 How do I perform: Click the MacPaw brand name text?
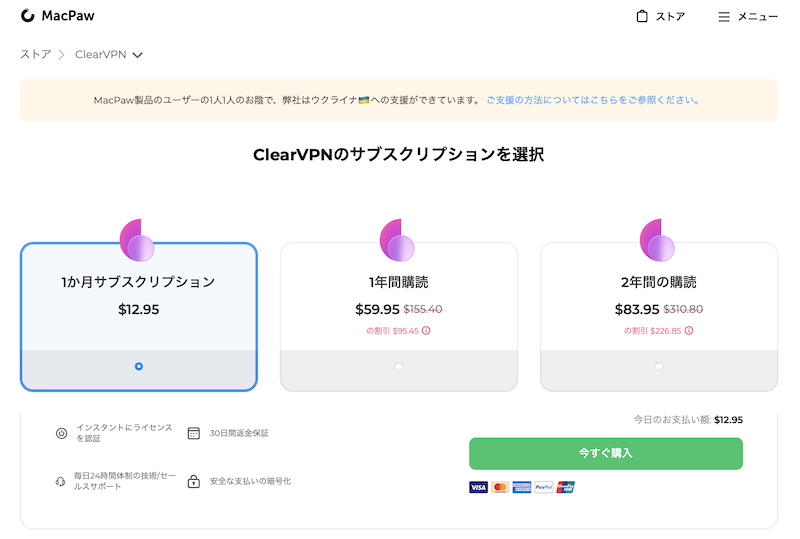[x=68, y=16]
